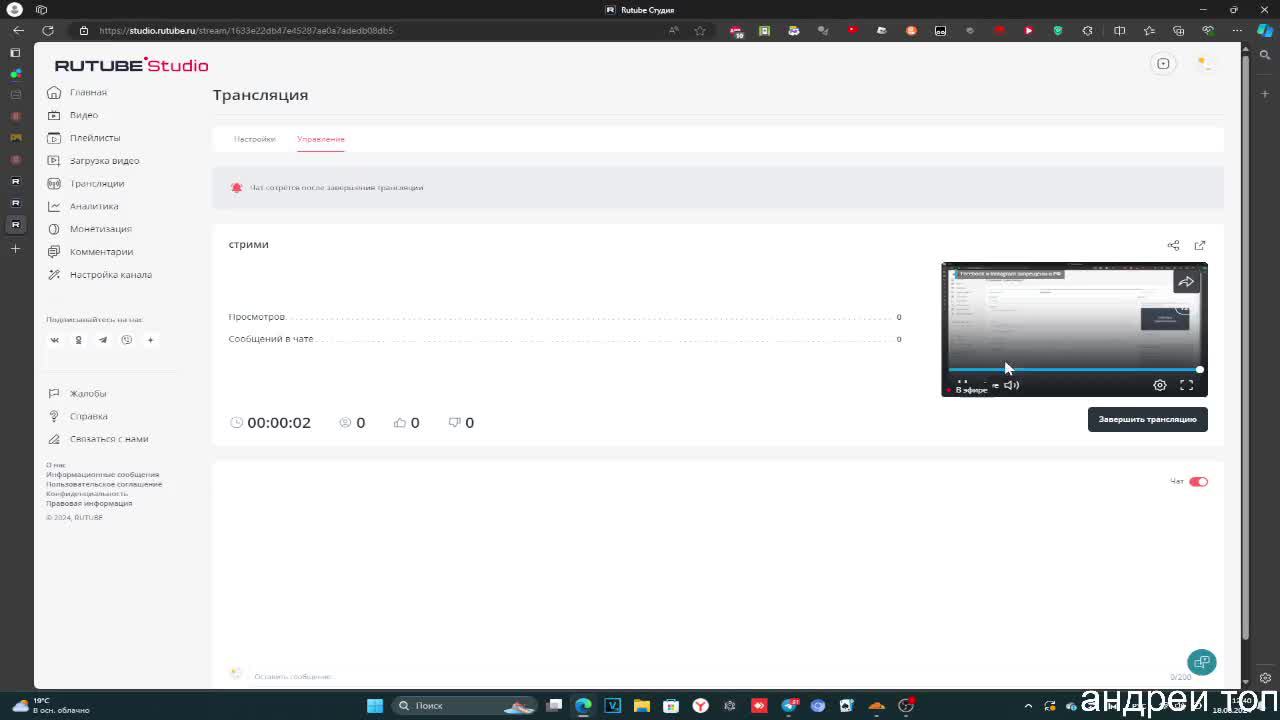Open a new vertical tab with plus
This screenshot has width=1280, height=720.
tap(15, 248)
